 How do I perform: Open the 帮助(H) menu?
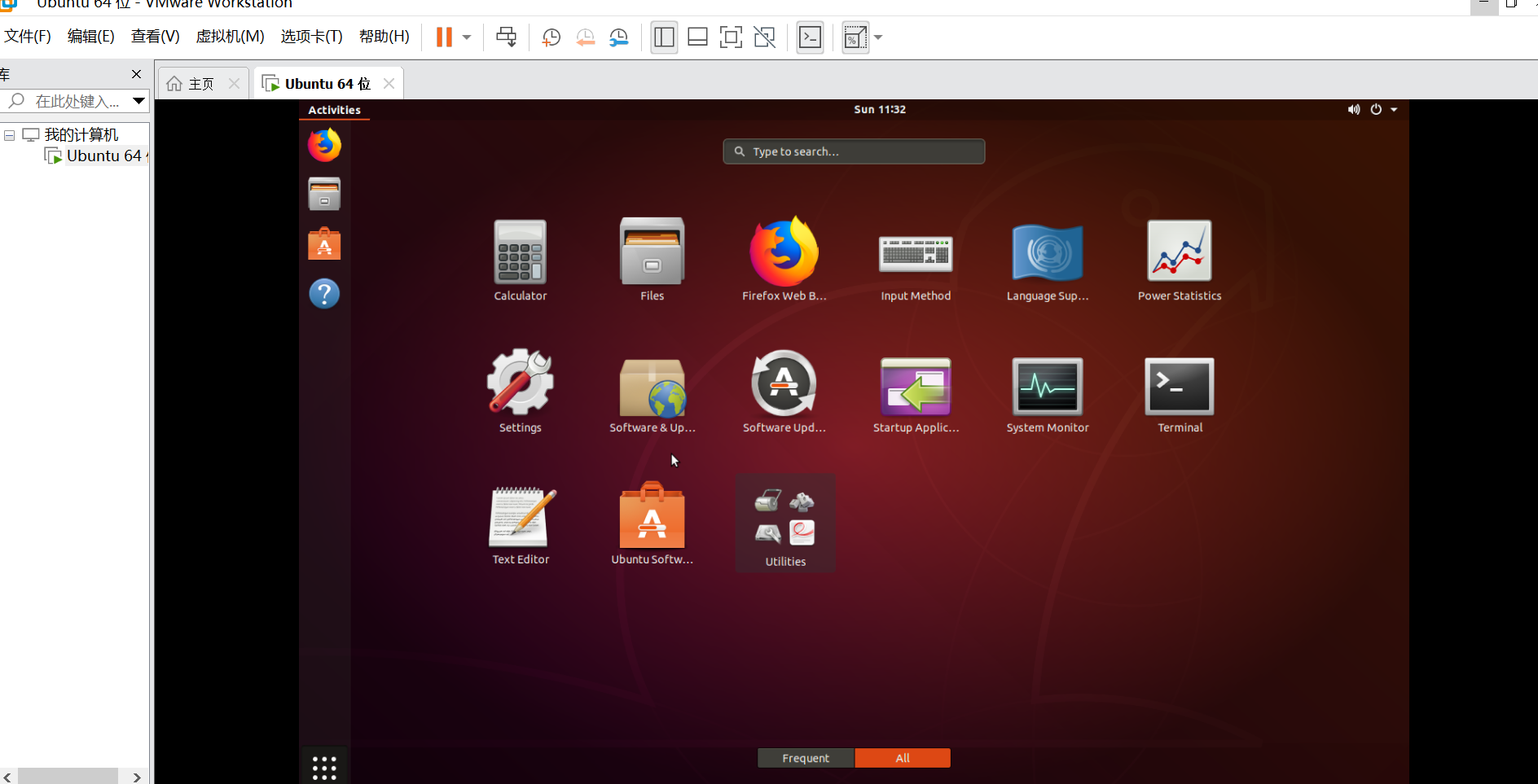tap(384, 37)
